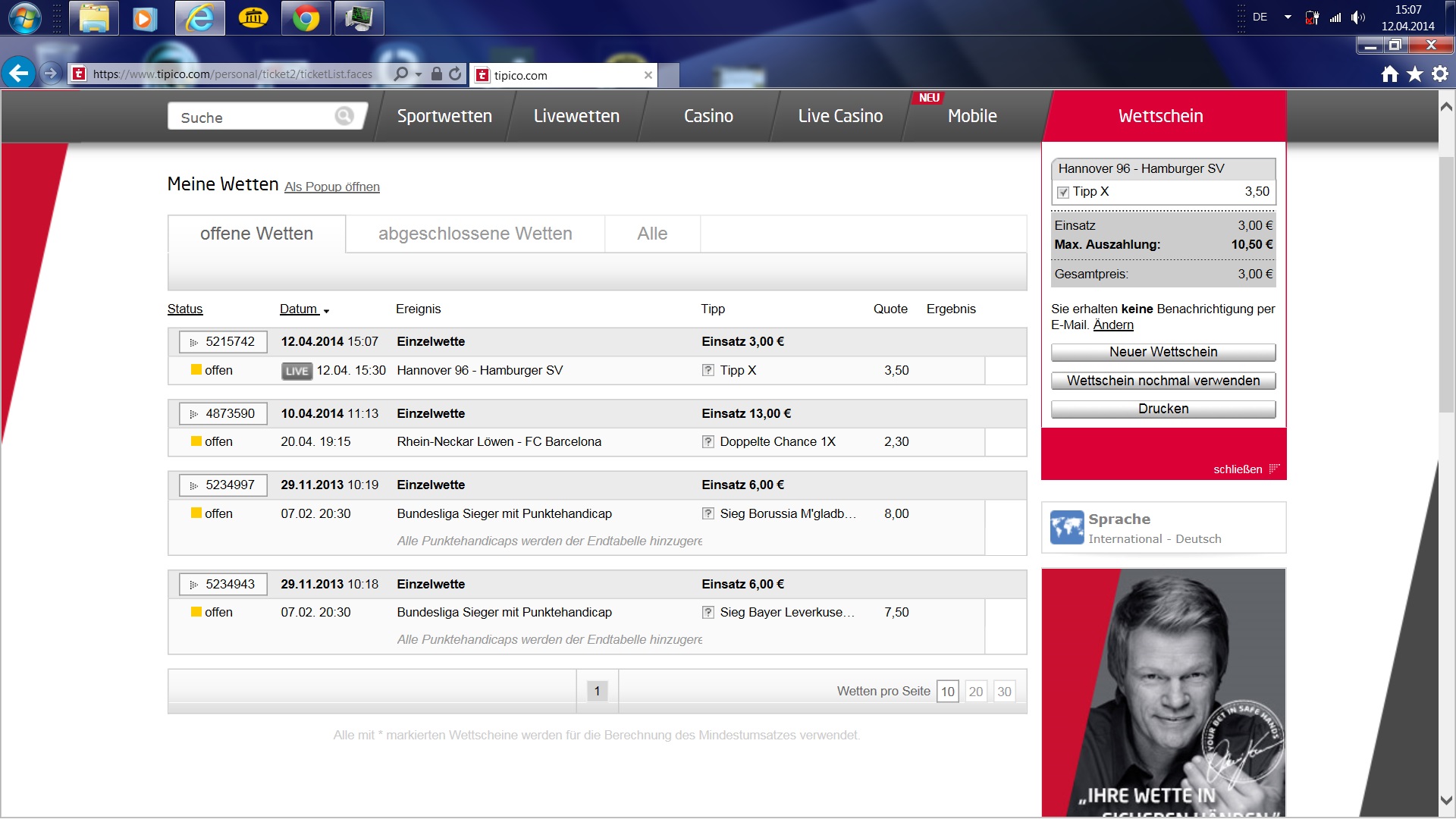This screenshot has width=1456, height=819.
Task: Click schließen to close the Wettschein
Action: 1246,469
